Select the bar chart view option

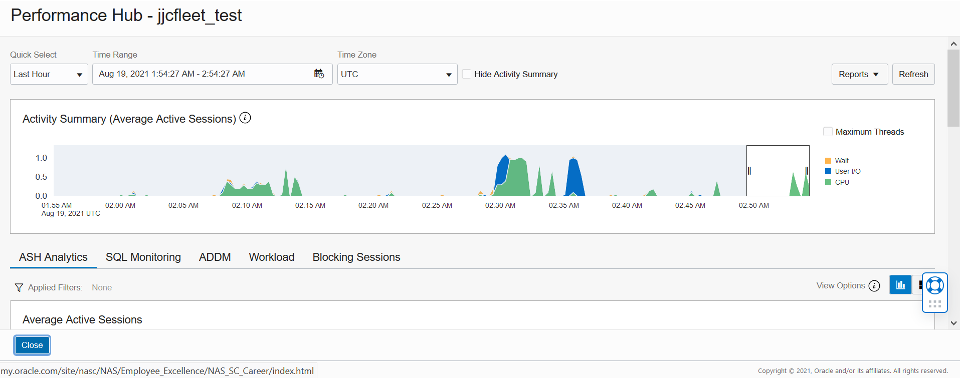point(900,285)
